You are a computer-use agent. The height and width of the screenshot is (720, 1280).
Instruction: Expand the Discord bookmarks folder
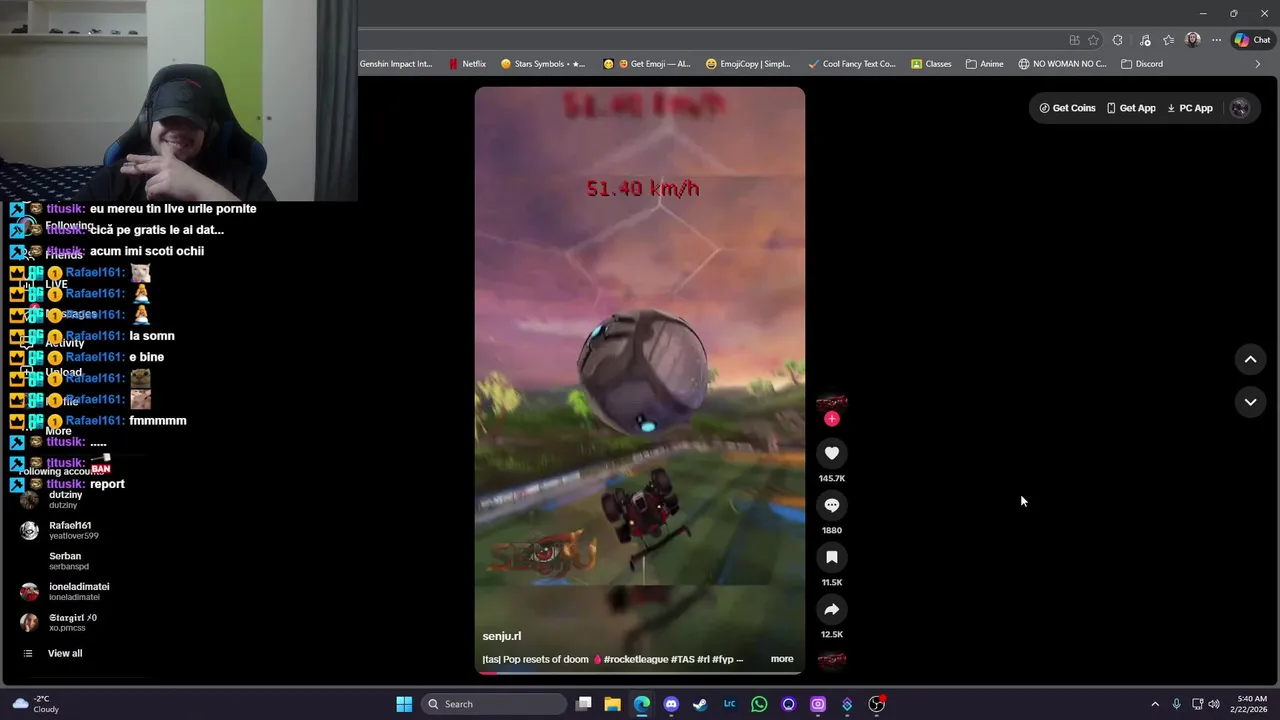(1142, 64)
